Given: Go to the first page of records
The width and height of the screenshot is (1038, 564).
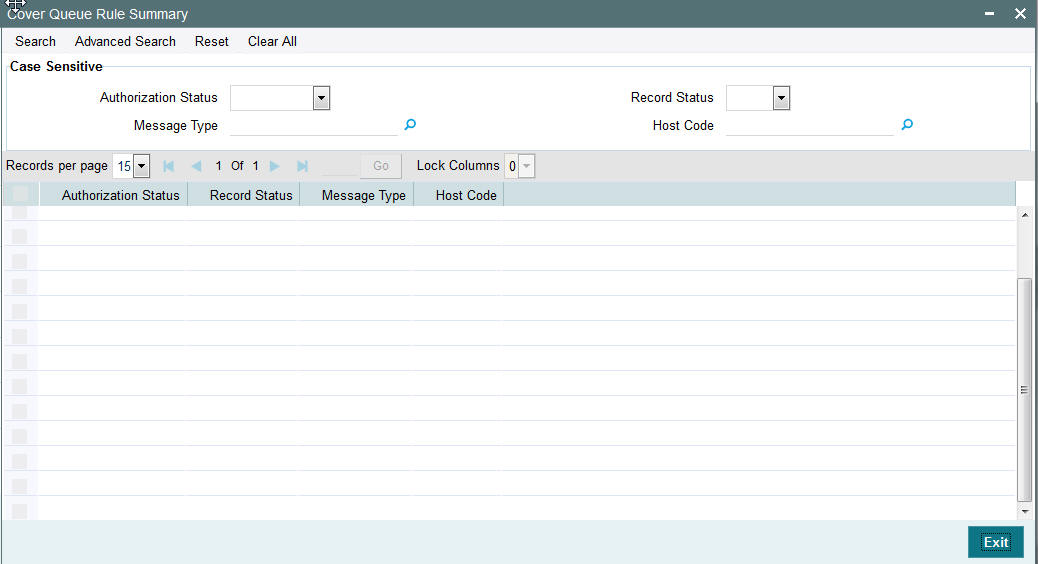Looking at the screenshot, I should [168, 166].
